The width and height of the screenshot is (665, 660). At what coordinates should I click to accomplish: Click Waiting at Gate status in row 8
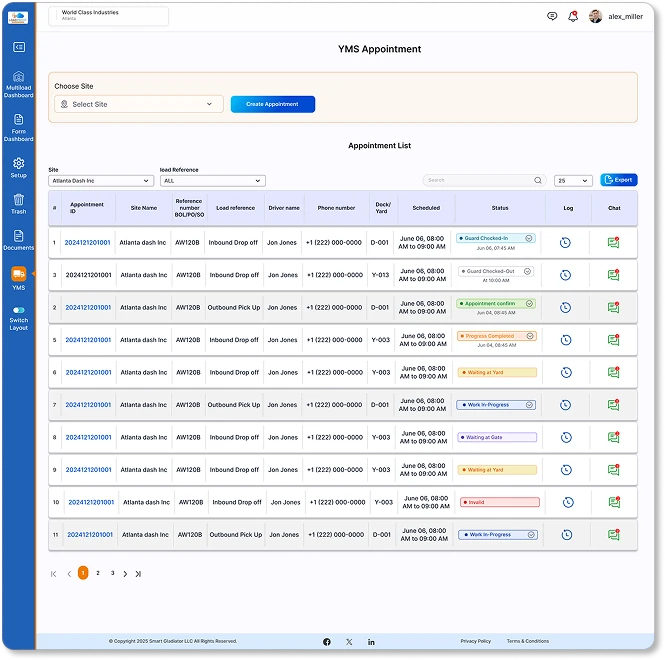497,437
